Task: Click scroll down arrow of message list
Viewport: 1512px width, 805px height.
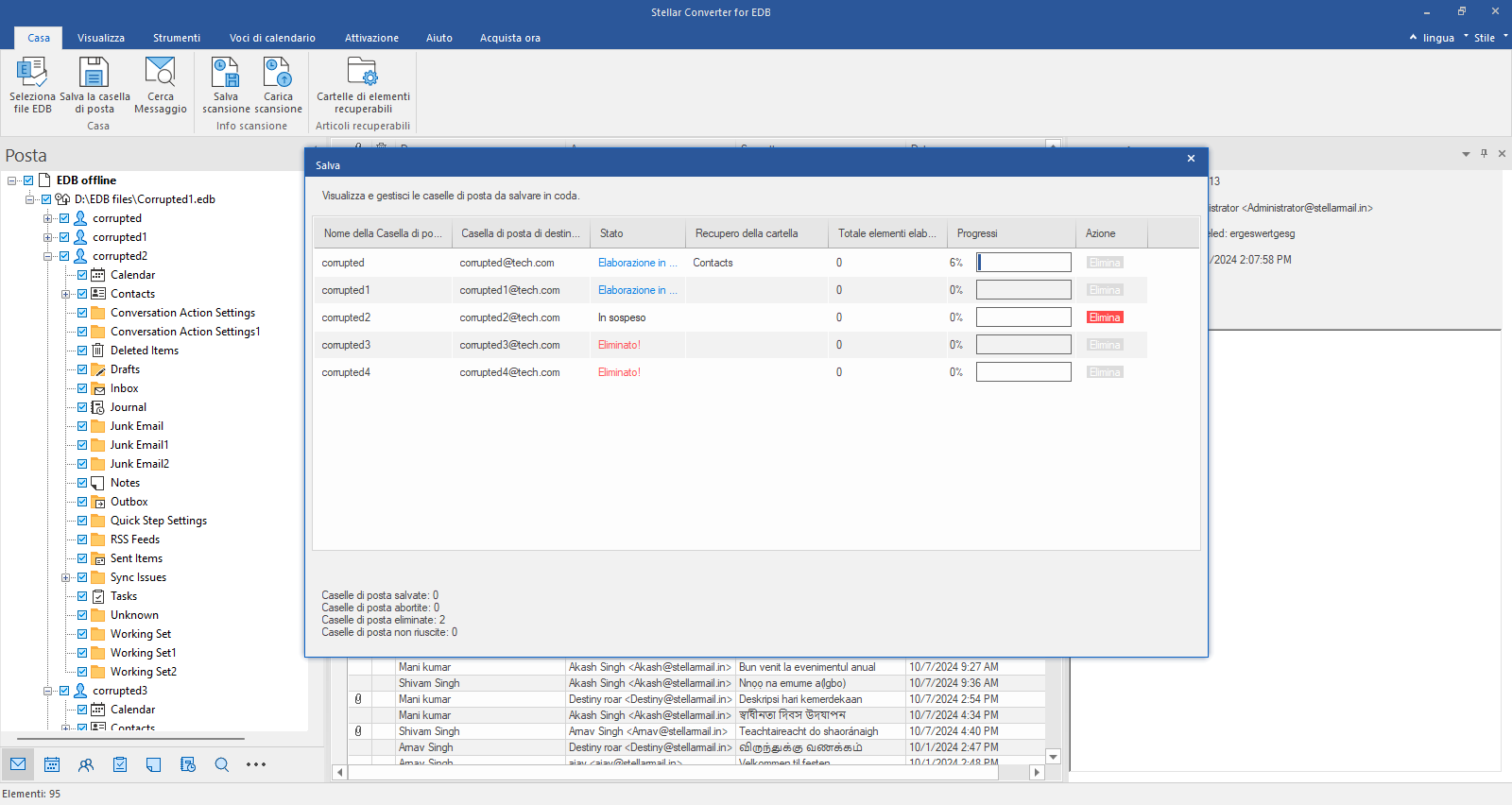Action: coord(1053,757)
